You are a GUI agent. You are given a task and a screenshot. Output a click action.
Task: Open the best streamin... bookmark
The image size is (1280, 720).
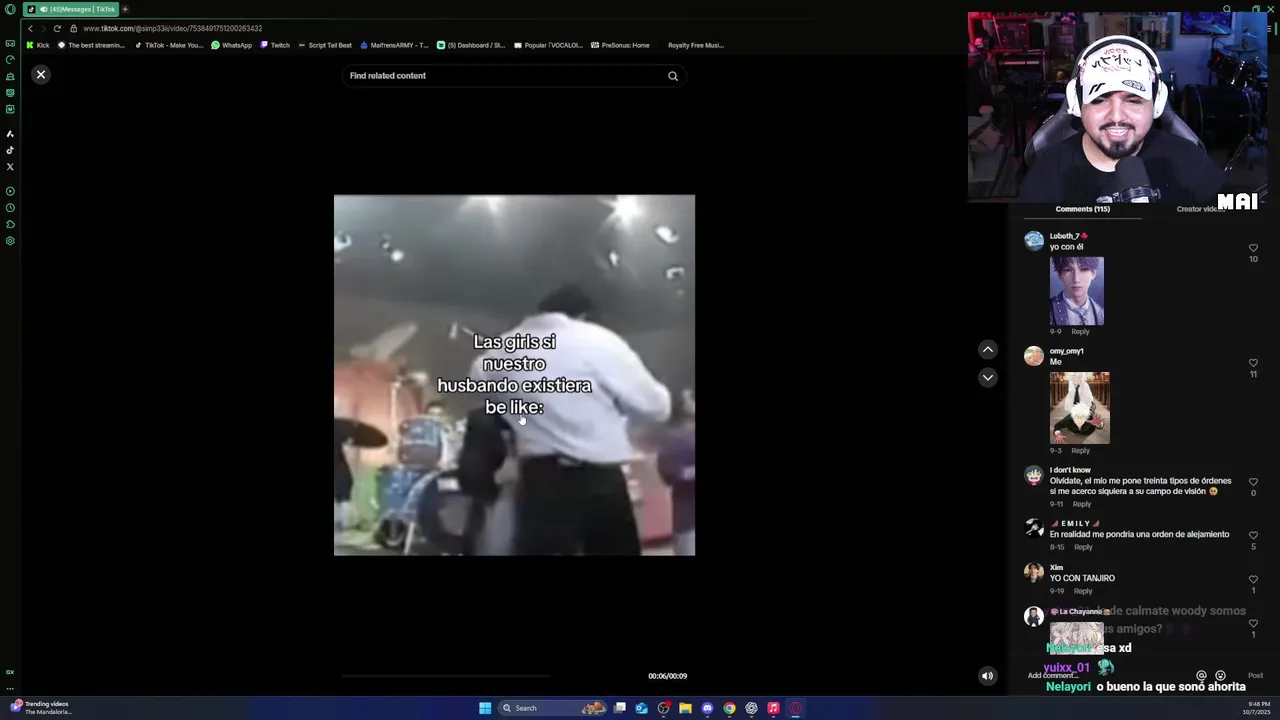92,45
